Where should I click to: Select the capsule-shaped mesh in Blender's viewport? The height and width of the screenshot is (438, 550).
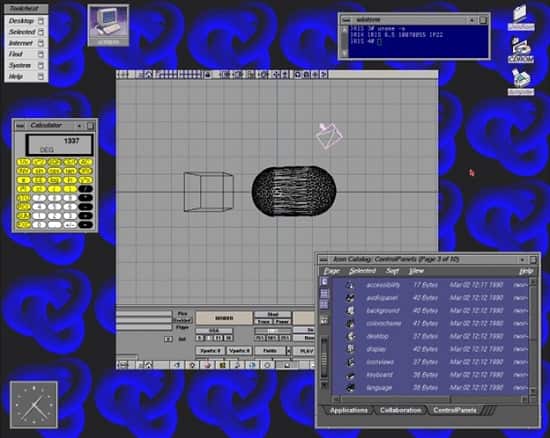click(294, 191)
